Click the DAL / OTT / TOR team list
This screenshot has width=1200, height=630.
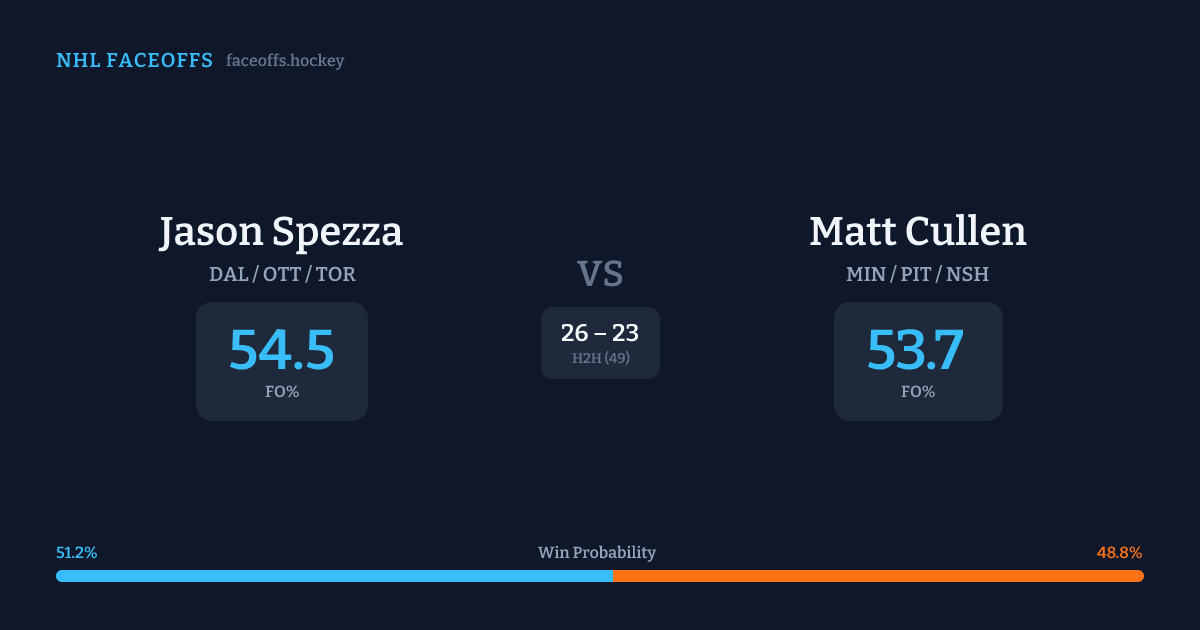(282, 274)
